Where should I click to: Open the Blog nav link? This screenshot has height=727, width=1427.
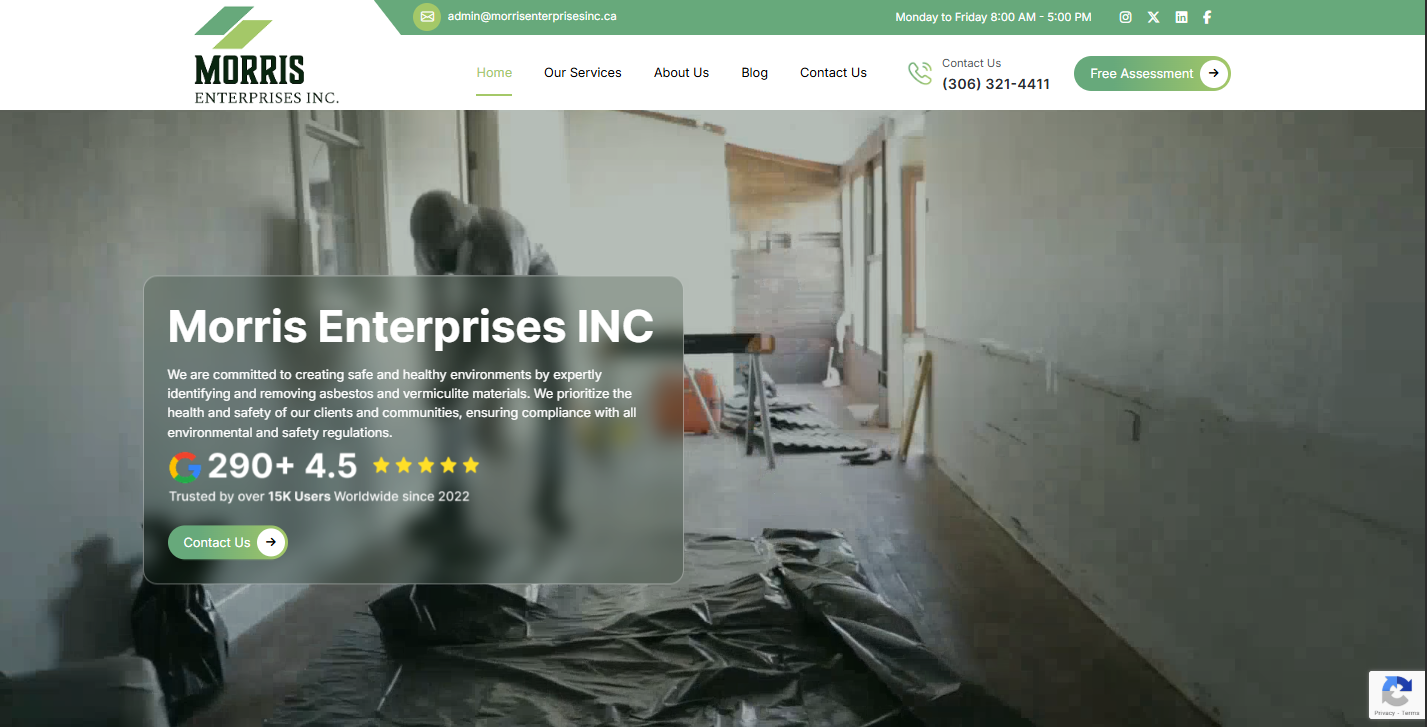[x=755, y=73]
